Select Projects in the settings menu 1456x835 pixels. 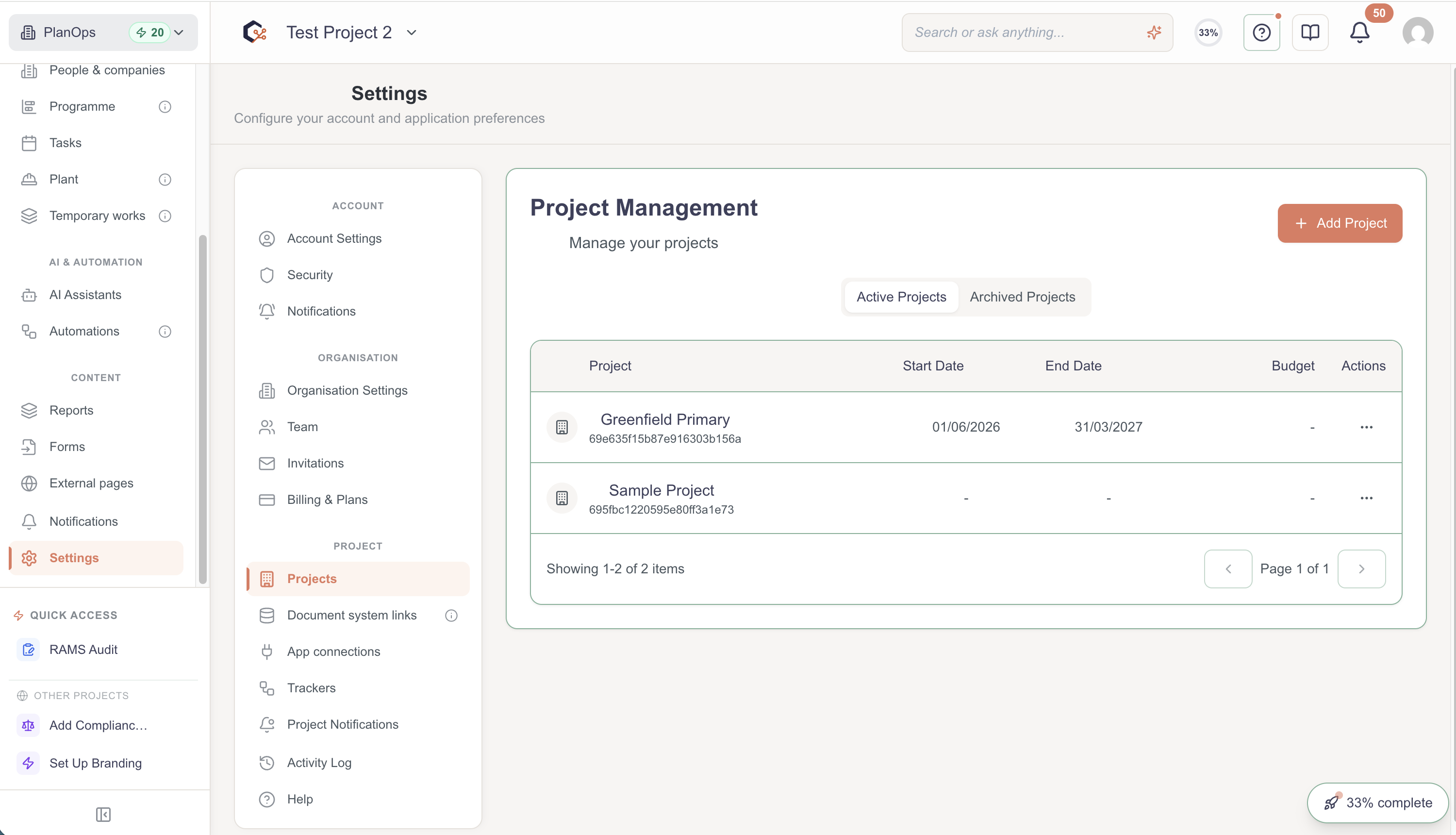[358, 579]
